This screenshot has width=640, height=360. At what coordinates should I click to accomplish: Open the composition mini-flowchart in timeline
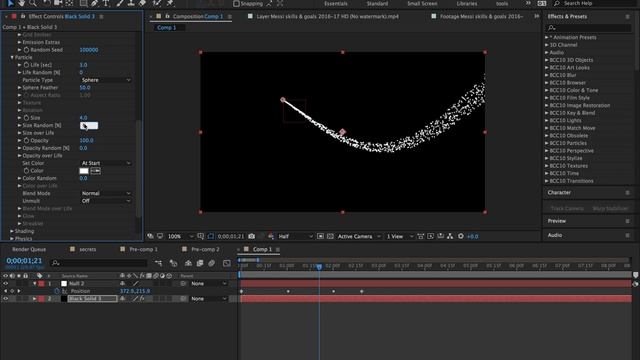point(159,263)
